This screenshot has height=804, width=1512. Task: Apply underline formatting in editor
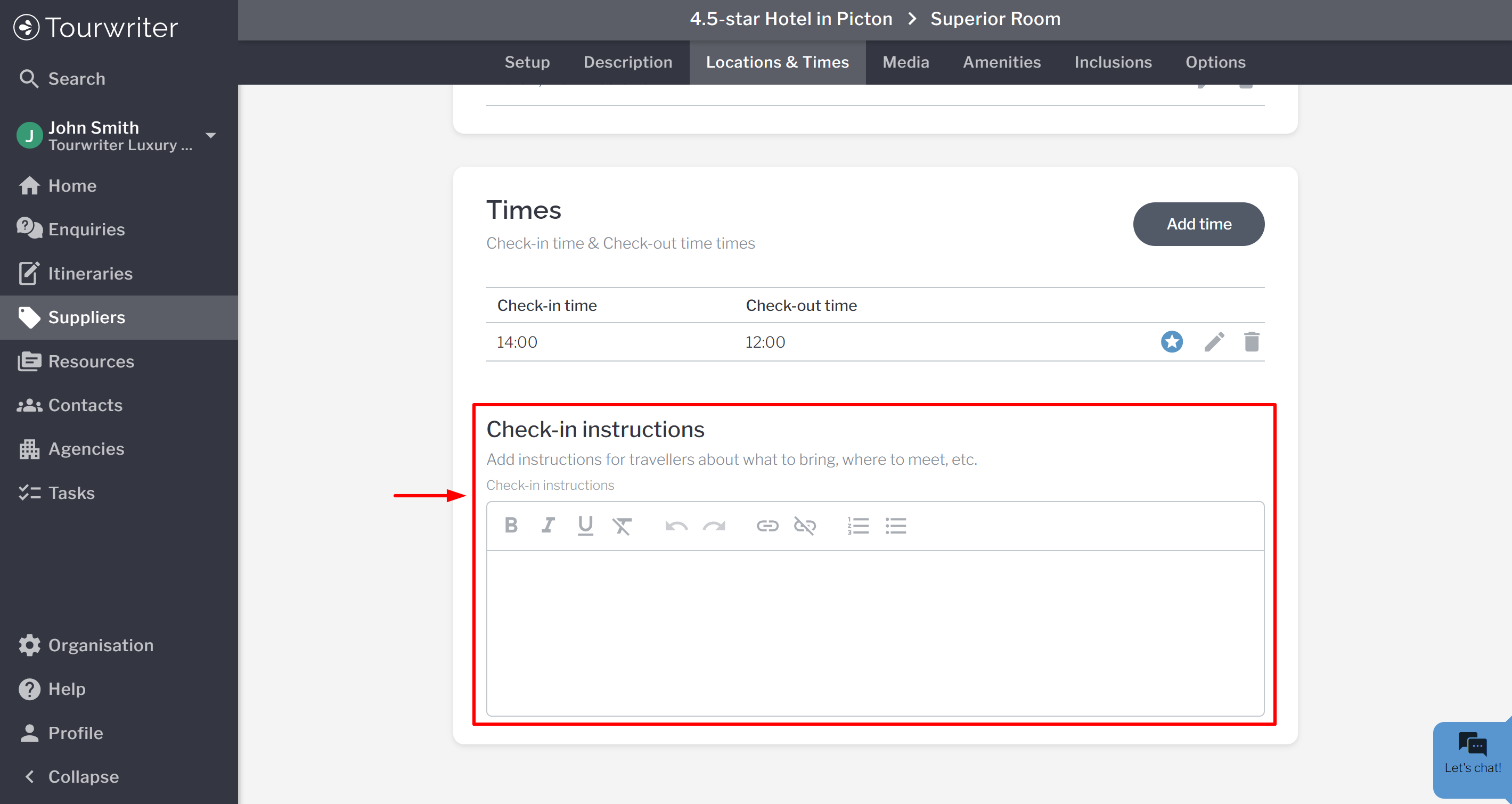pos(585,525)
